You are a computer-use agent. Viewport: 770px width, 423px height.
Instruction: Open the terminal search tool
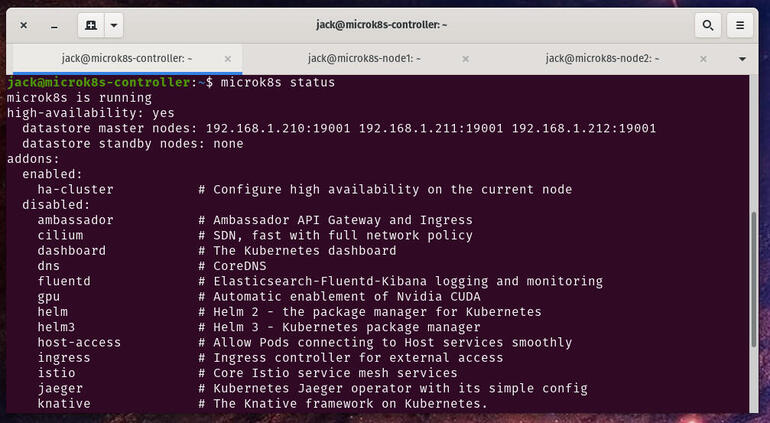708,25
